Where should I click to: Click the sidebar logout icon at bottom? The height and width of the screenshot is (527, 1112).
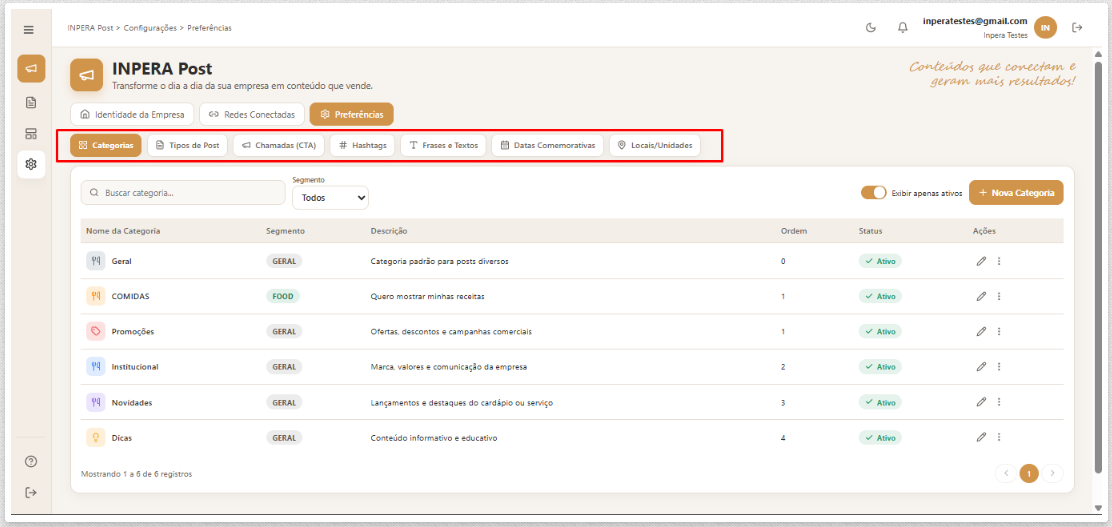click(x=30, y=492)
